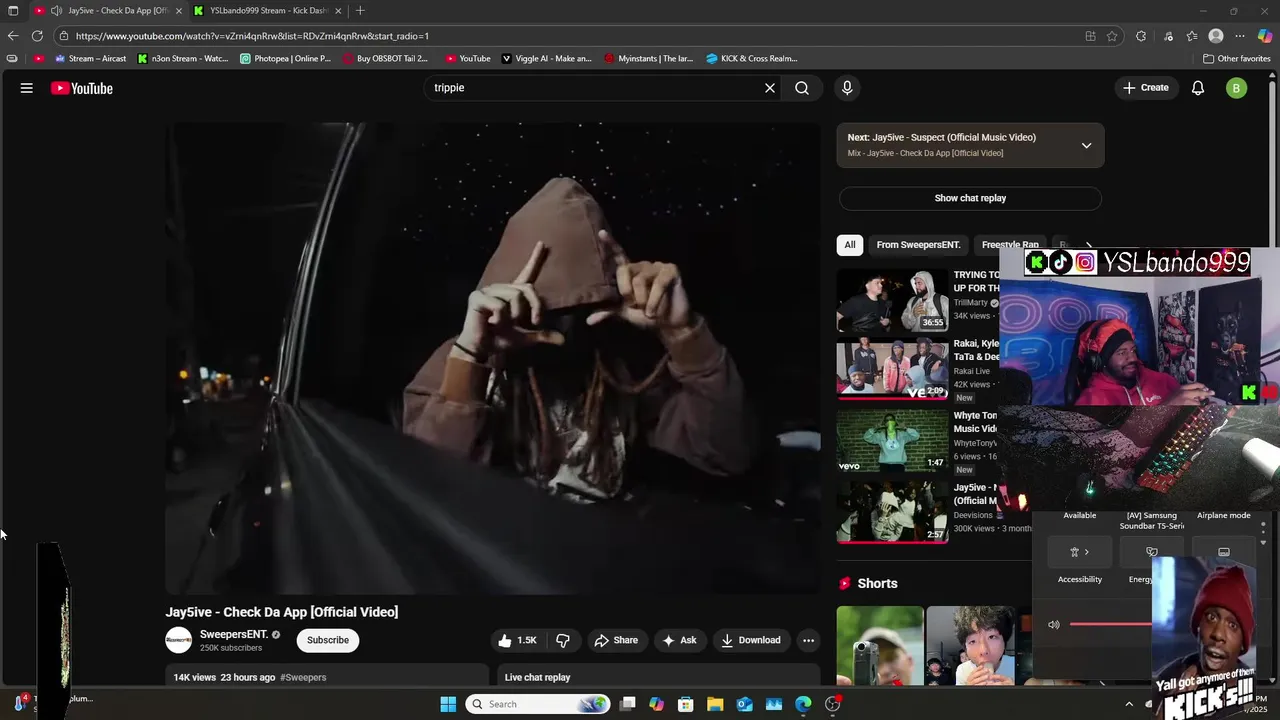The height and width of the screenshot is (720, 1280).
Task: Open Other favorites folder
Action: 1237,59
